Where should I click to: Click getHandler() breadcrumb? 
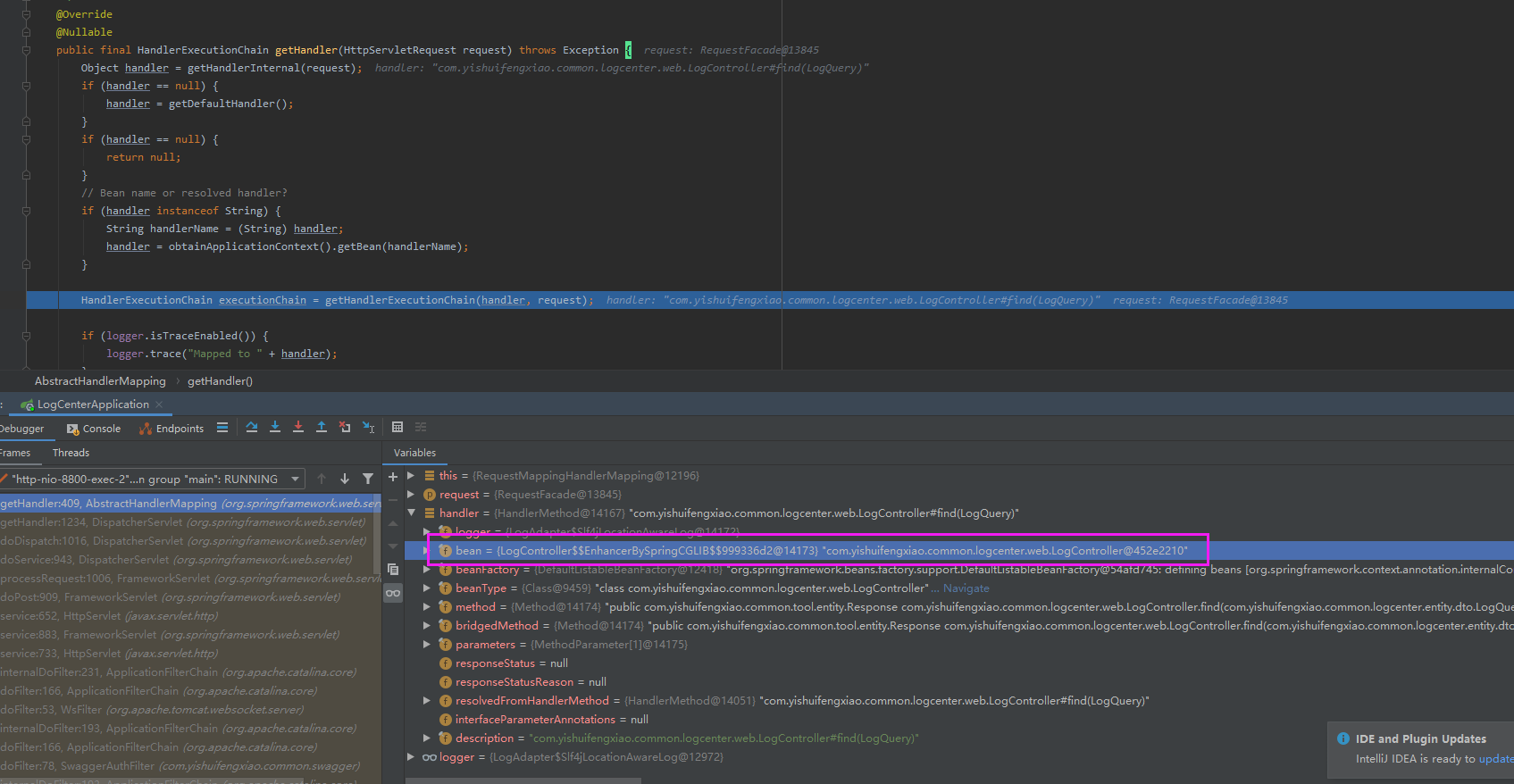220,381
